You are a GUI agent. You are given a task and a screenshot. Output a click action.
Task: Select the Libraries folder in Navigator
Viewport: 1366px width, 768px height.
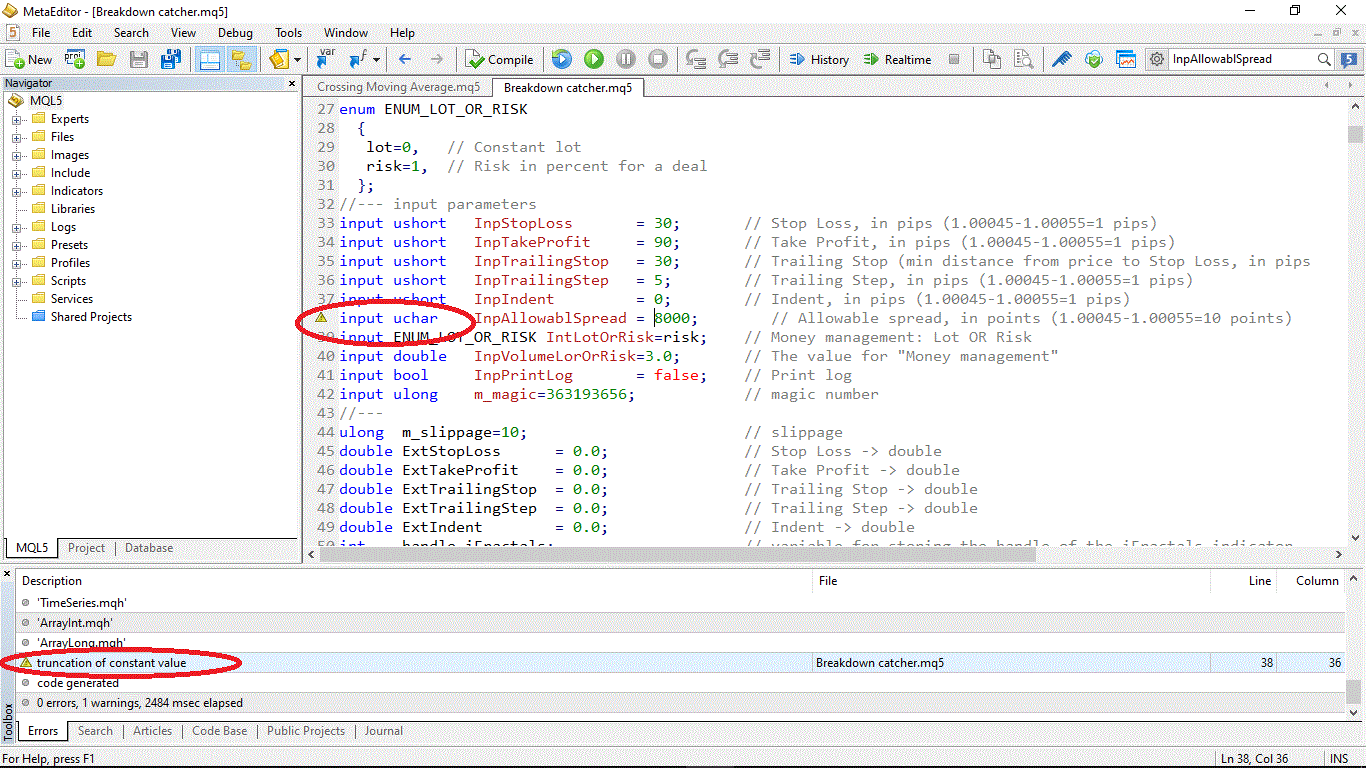click(73, 209)
